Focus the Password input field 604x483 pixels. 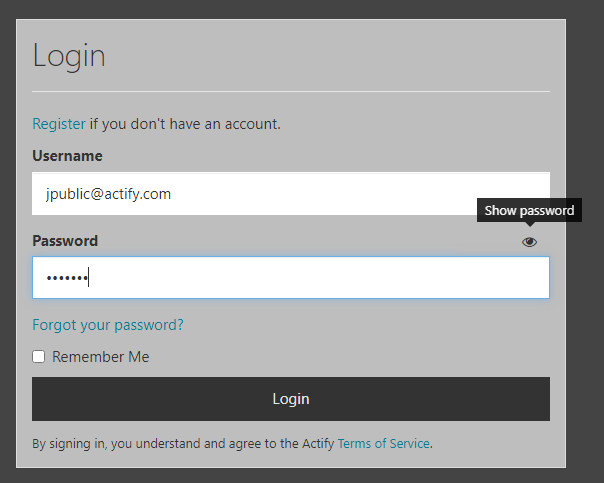[x=291, y=277]
